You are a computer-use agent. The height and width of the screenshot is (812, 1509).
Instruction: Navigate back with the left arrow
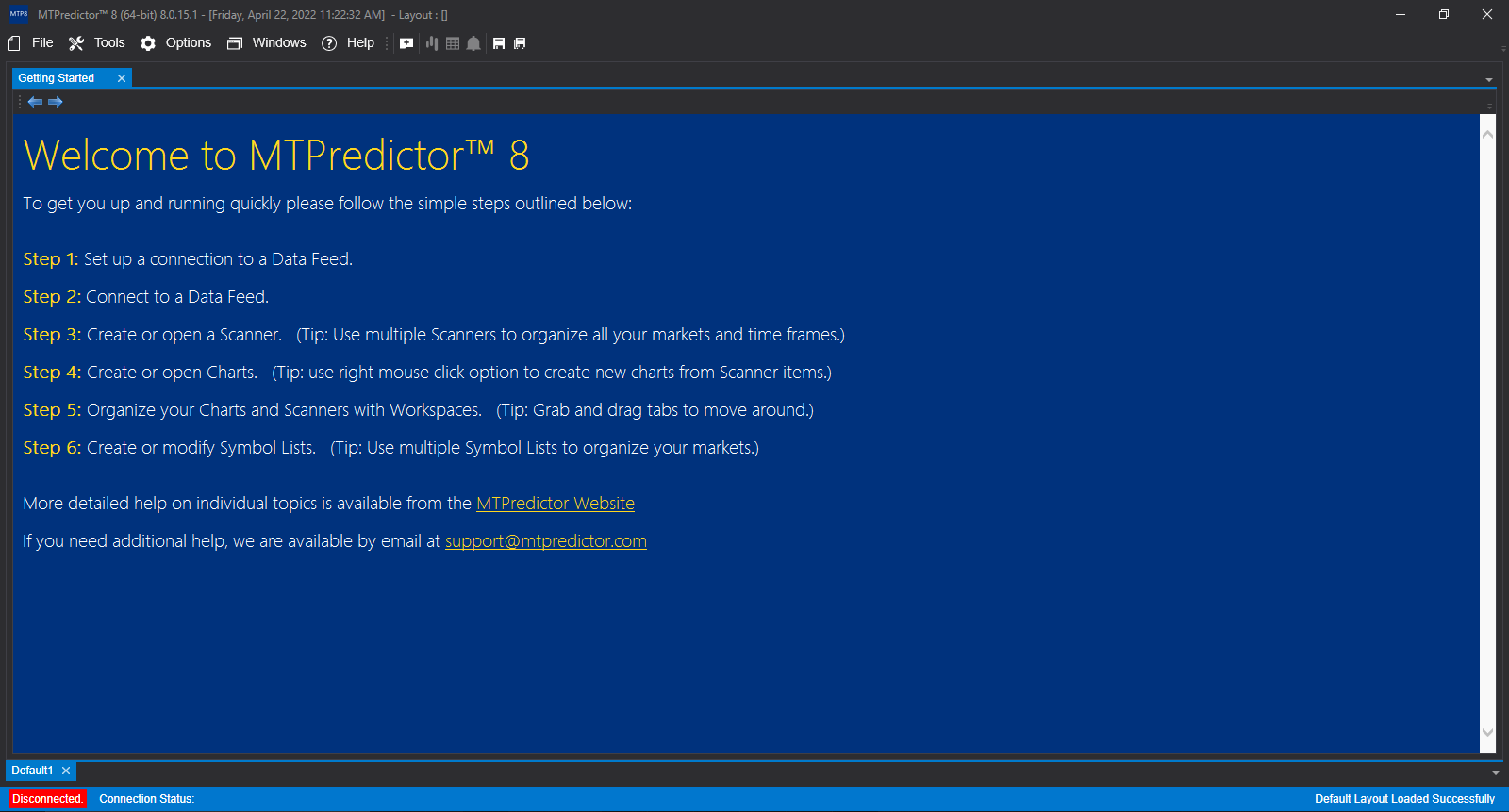[x=35, y=102]
